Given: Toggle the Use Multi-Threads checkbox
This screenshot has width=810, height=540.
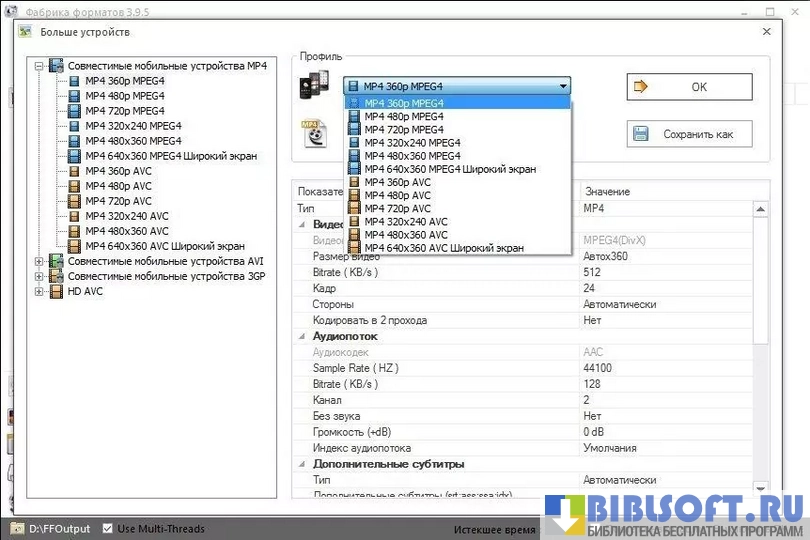Looking at the screenshot, I should tap(106, 528).
